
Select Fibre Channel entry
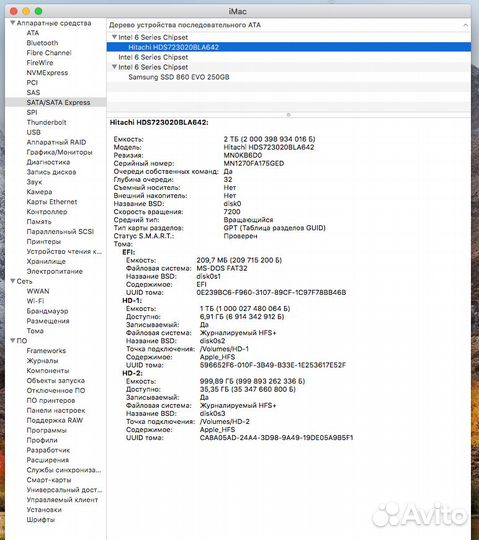(49, 53)
